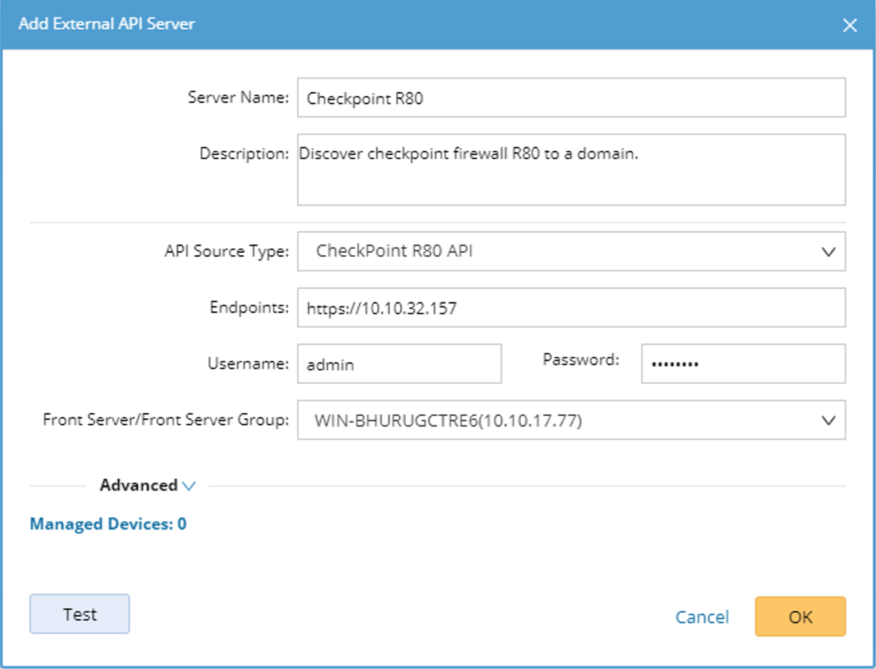The width and height of the screenshot is (876, 669).
Task: Click the "Server Name:" label text
Action: pyautogui.click(x=238, y=98)
